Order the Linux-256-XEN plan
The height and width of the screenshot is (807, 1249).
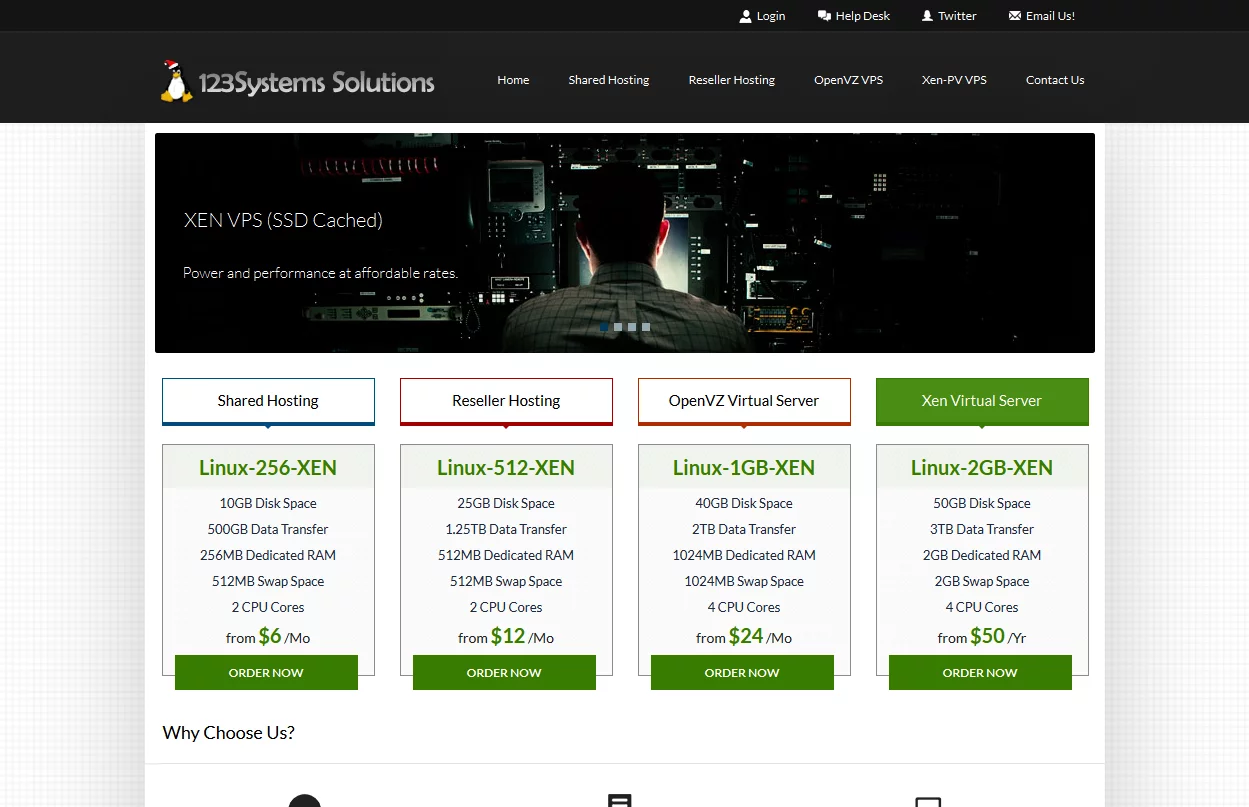[266, 673]
